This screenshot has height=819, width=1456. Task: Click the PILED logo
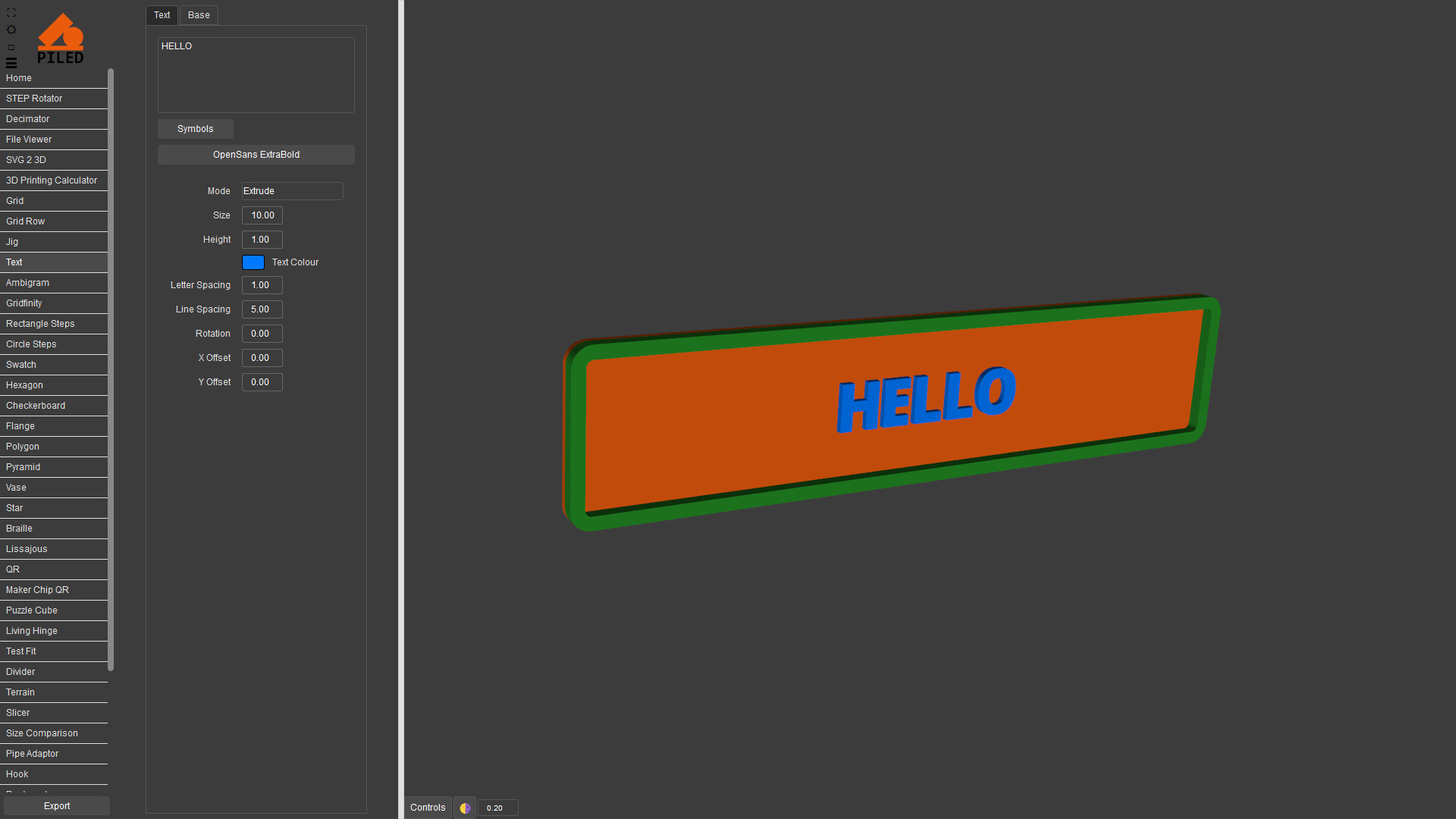coord(61,39)
